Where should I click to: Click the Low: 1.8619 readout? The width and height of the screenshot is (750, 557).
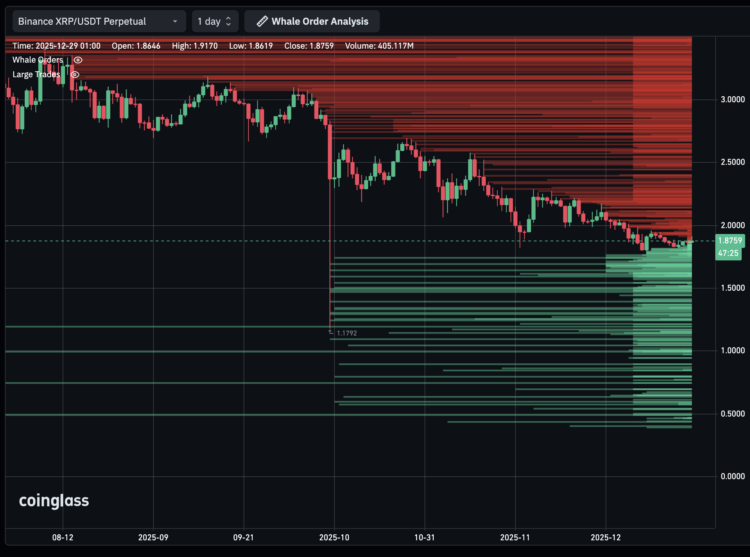251,46
